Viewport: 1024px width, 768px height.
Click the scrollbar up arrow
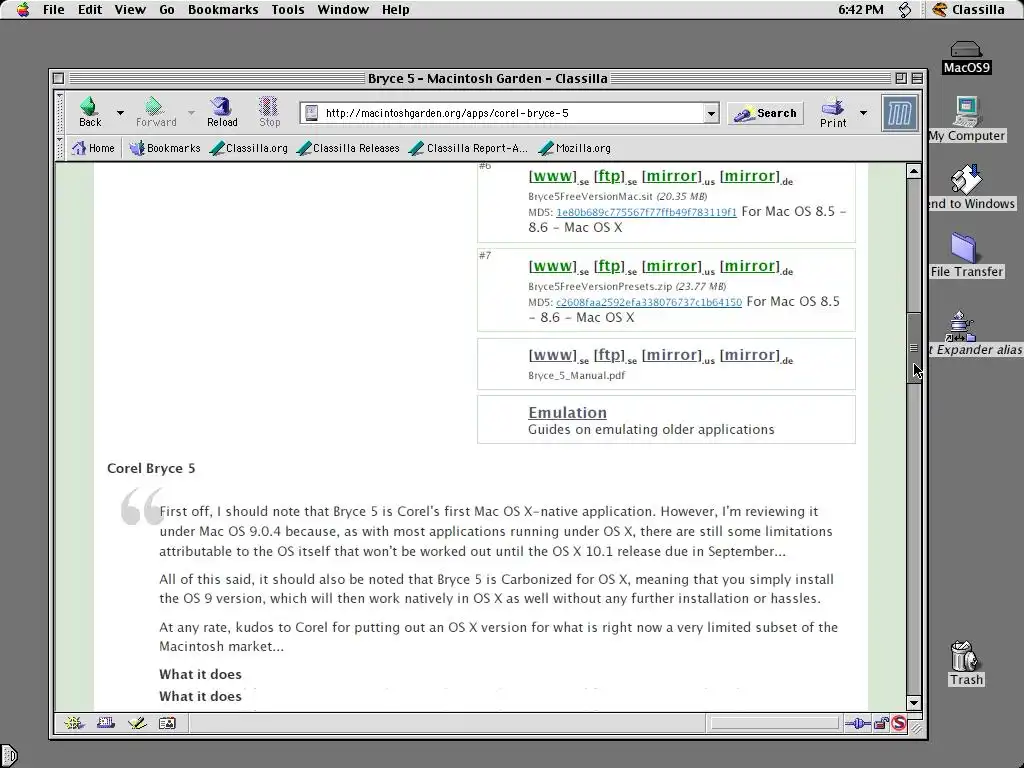[x=914, y=171]
